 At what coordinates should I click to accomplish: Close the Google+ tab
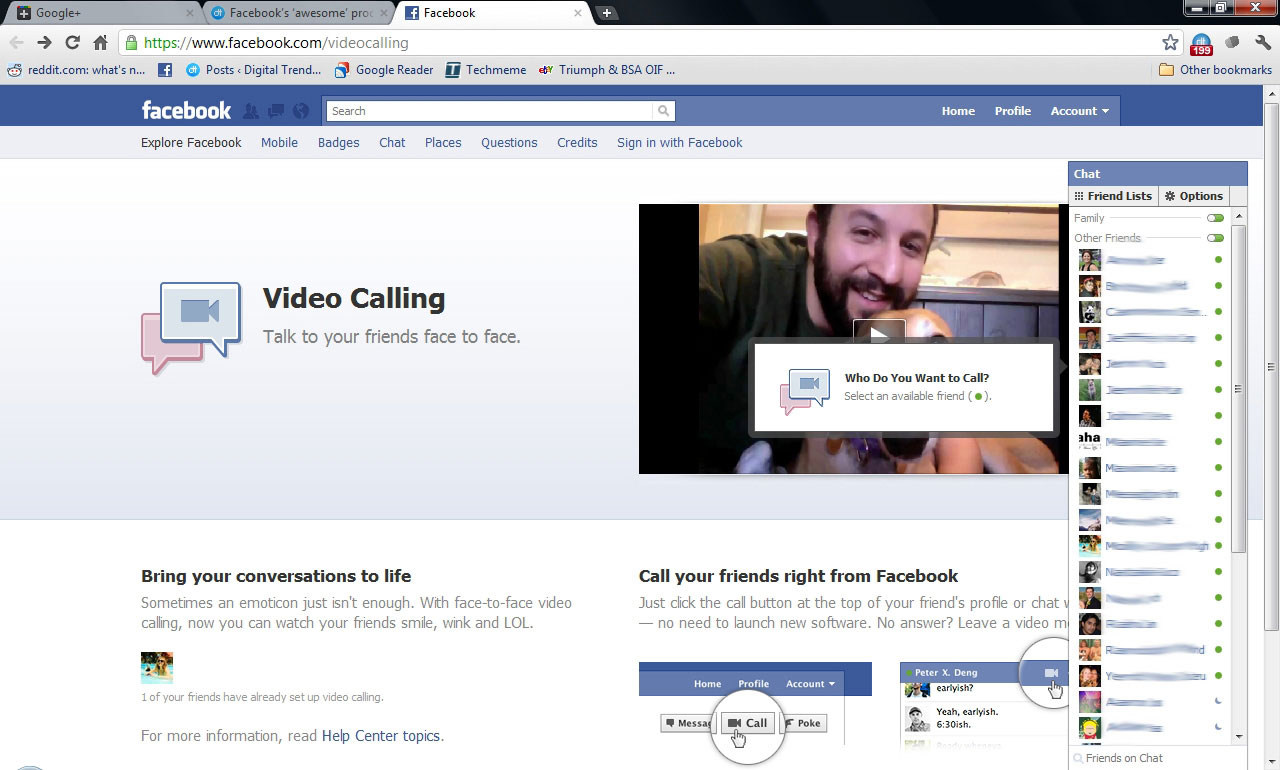coord(190,13)
